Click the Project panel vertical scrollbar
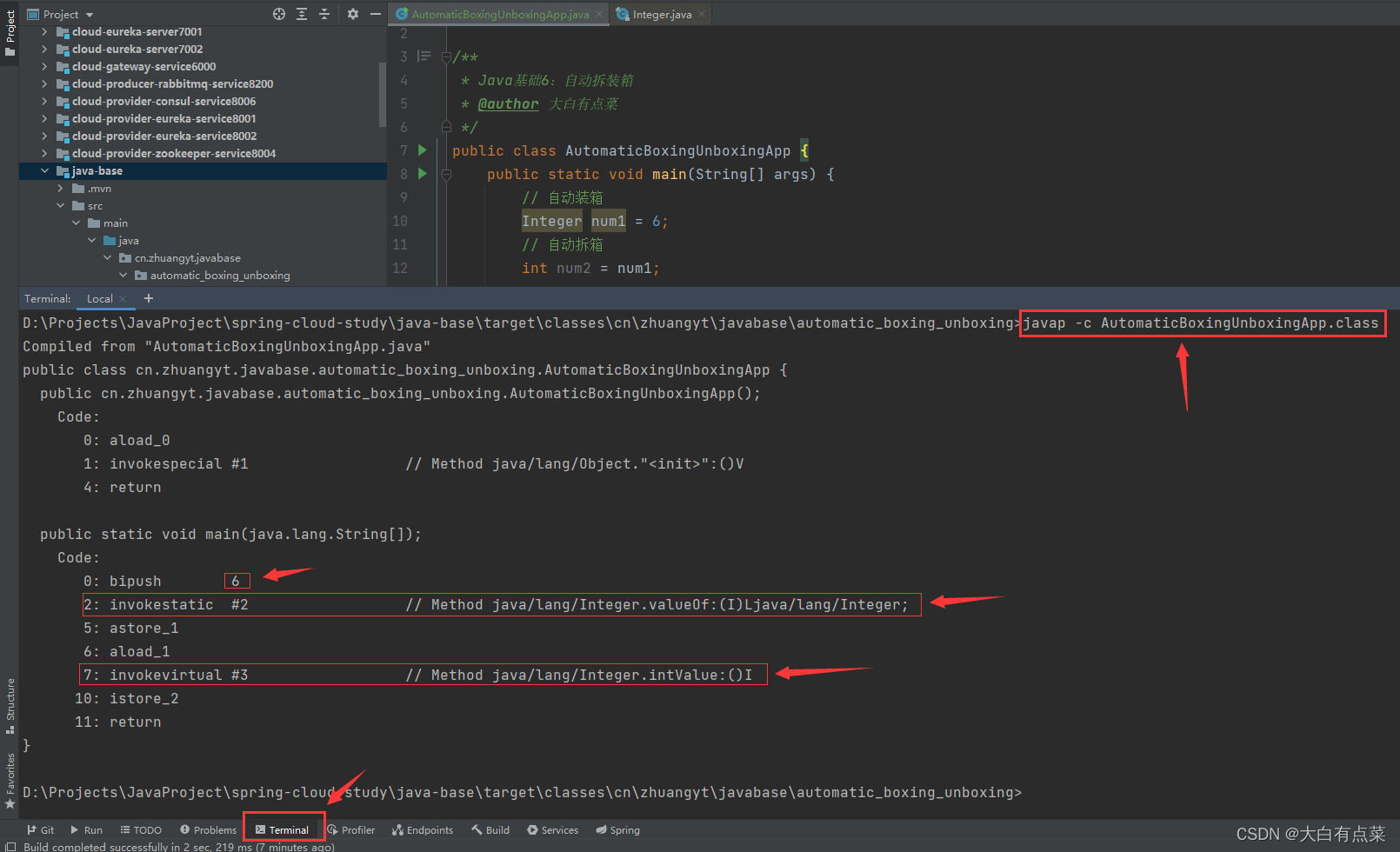Screen dimensions: 1400x852 point(383,96)
